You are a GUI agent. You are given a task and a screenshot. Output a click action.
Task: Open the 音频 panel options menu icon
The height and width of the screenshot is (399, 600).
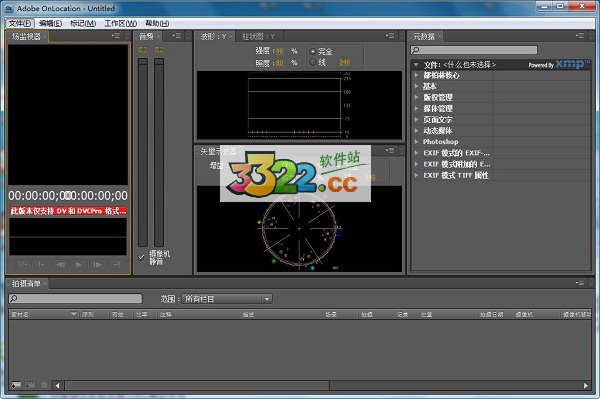(176, 36)
